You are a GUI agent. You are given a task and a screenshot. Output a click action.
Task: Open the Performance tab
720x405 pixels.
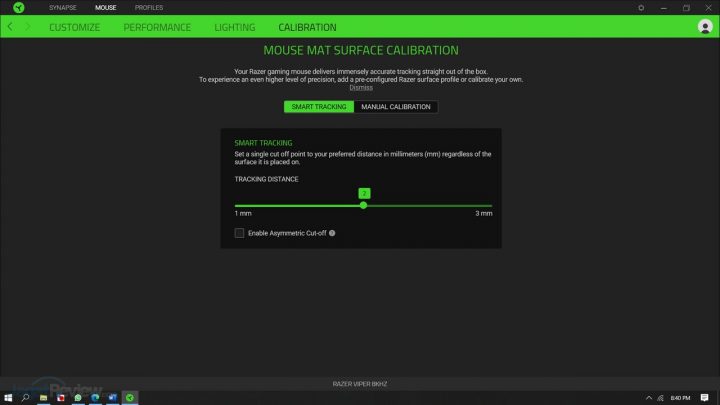(157, 27)
